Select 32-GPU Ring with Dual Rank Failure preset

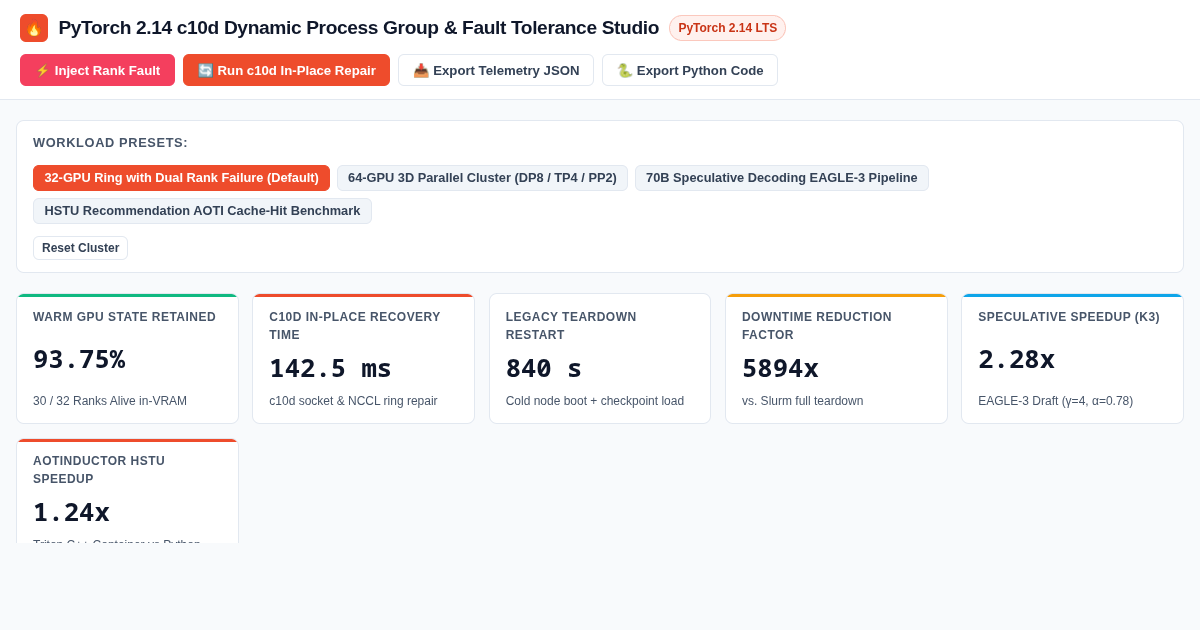181,178
